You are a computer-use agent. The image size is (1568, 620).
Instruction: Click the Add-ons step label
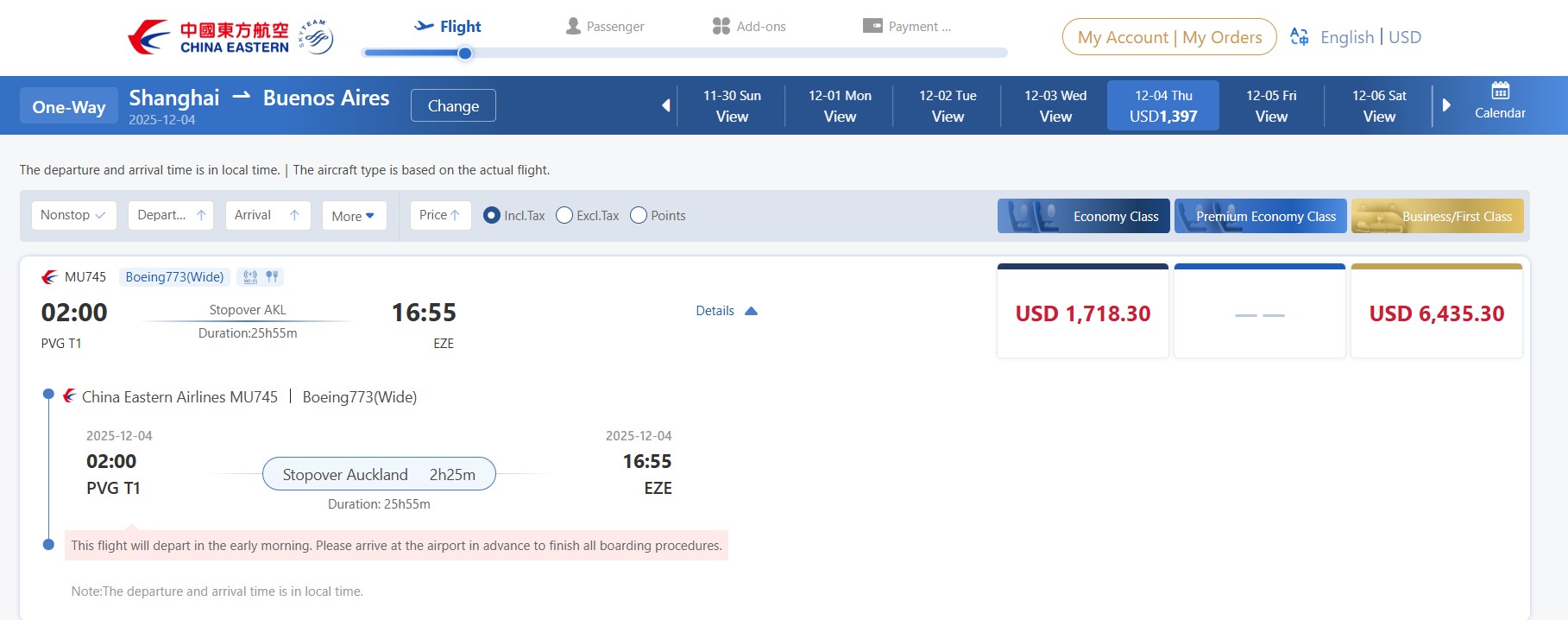point(761,27)
